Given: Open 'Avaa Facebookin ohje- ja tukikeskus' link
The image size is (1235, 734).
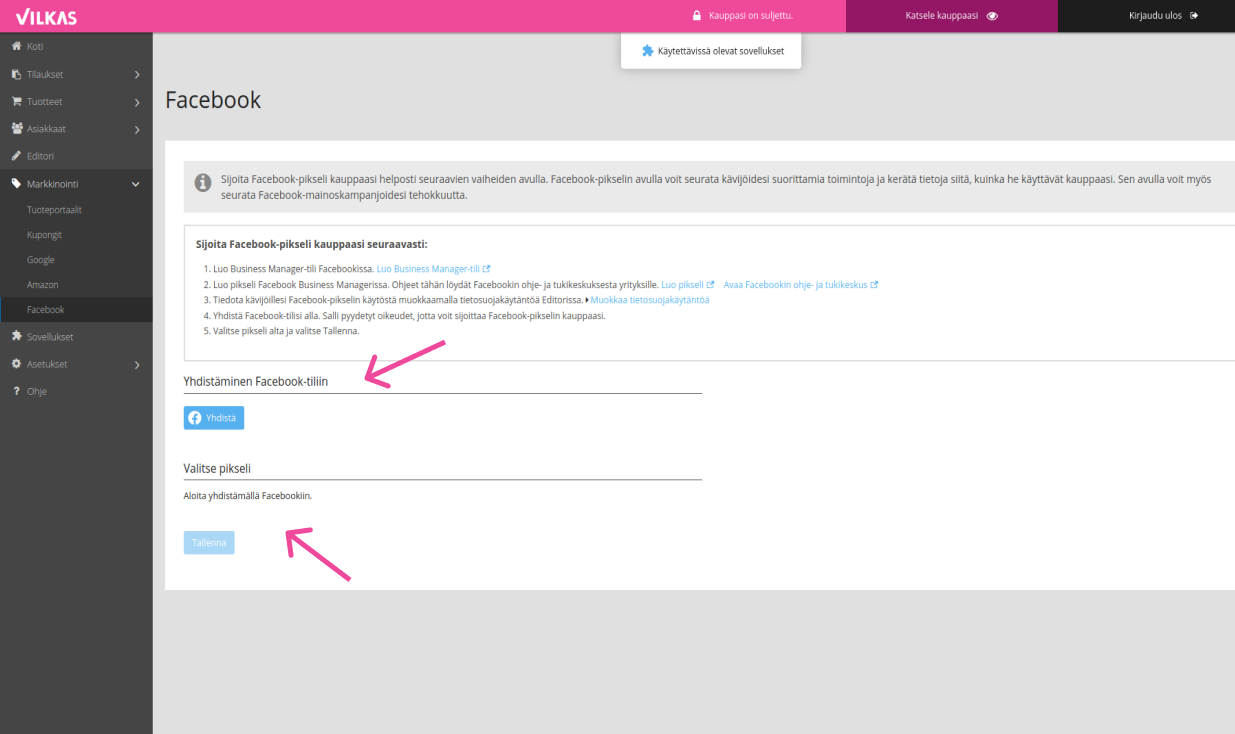Looking at the screenshot, I should 800,284.
